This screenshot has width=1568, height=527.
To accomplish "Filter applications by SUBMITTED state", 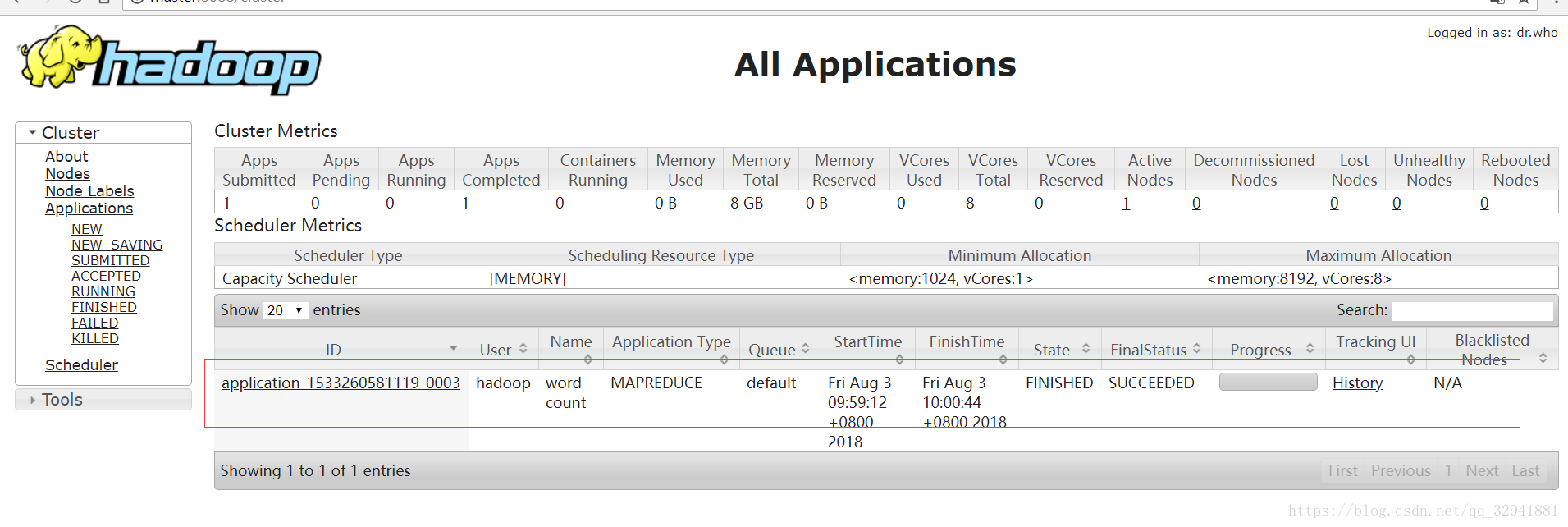I will coord(110,260).
